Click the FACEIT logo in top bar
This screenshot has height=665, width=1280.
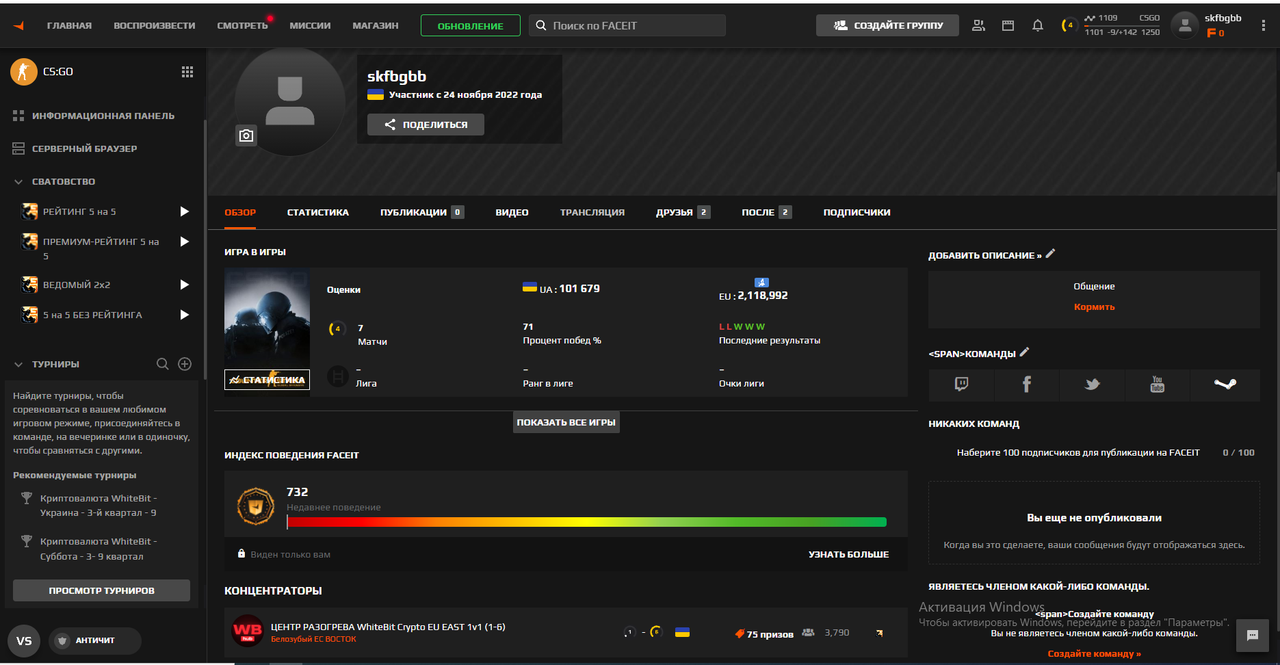click(x=19, y=25)
